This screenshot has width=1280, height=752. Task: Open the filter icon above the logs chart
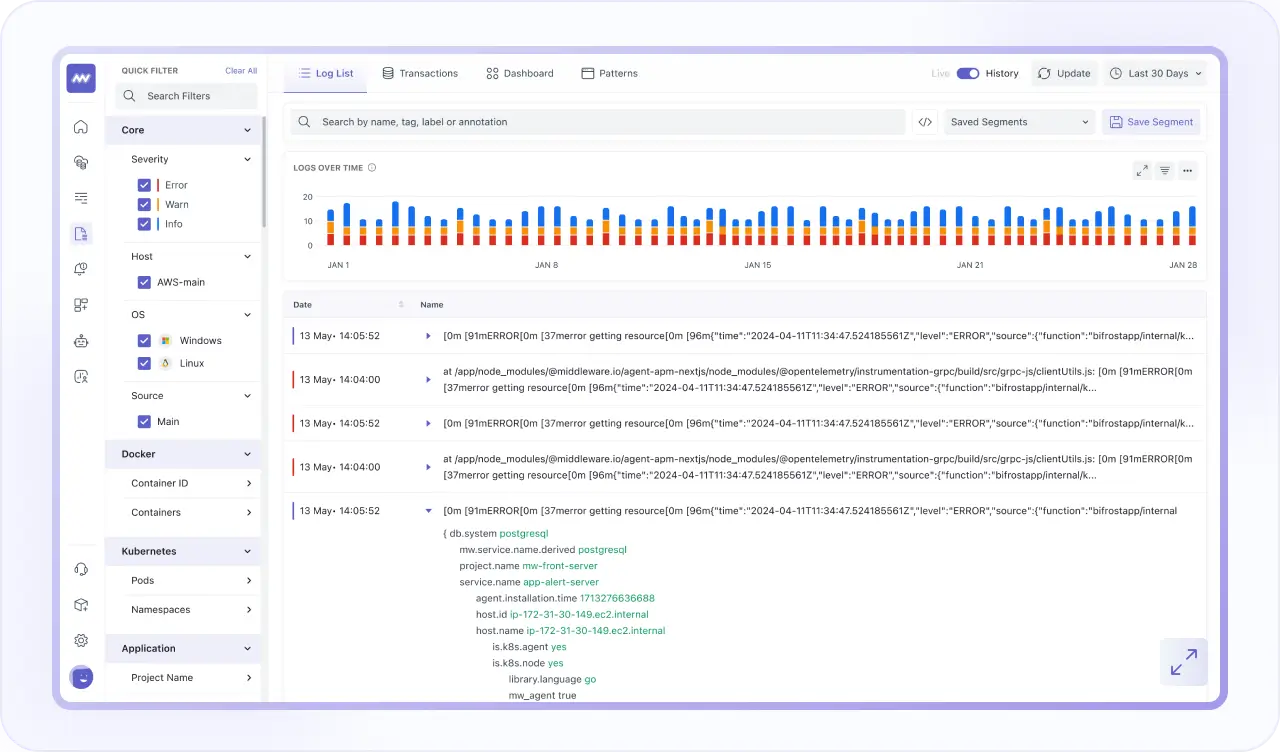[1164, 170]
